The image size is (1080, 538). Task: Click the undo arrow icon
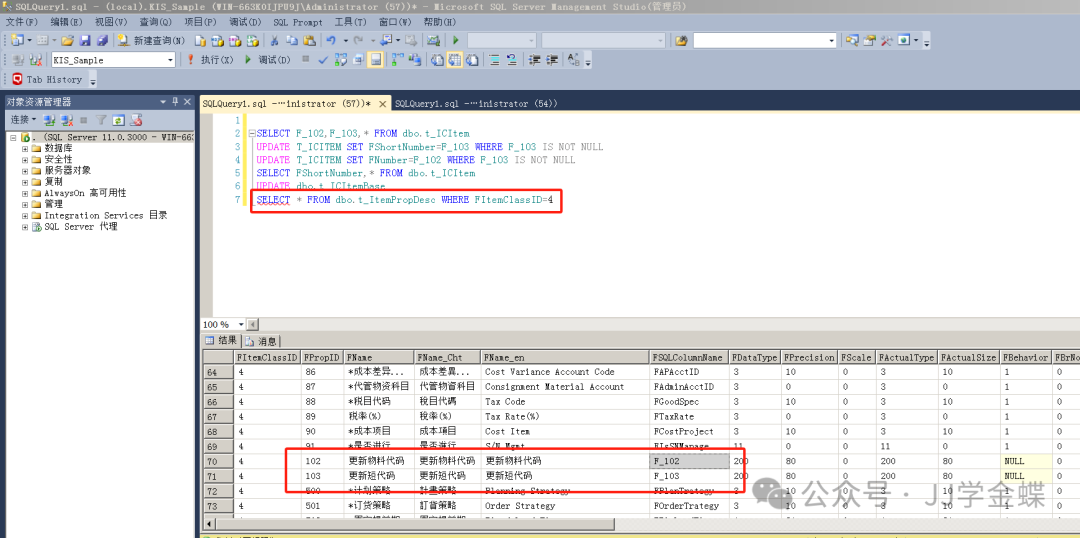click(331, 41)
